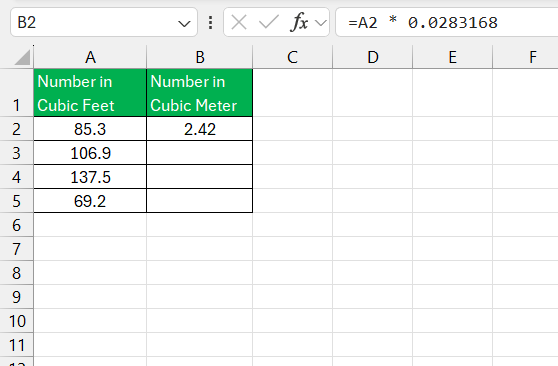Select column B header
Image resolution: width=558 pixels, height=366 pixels.
[200, 57]
